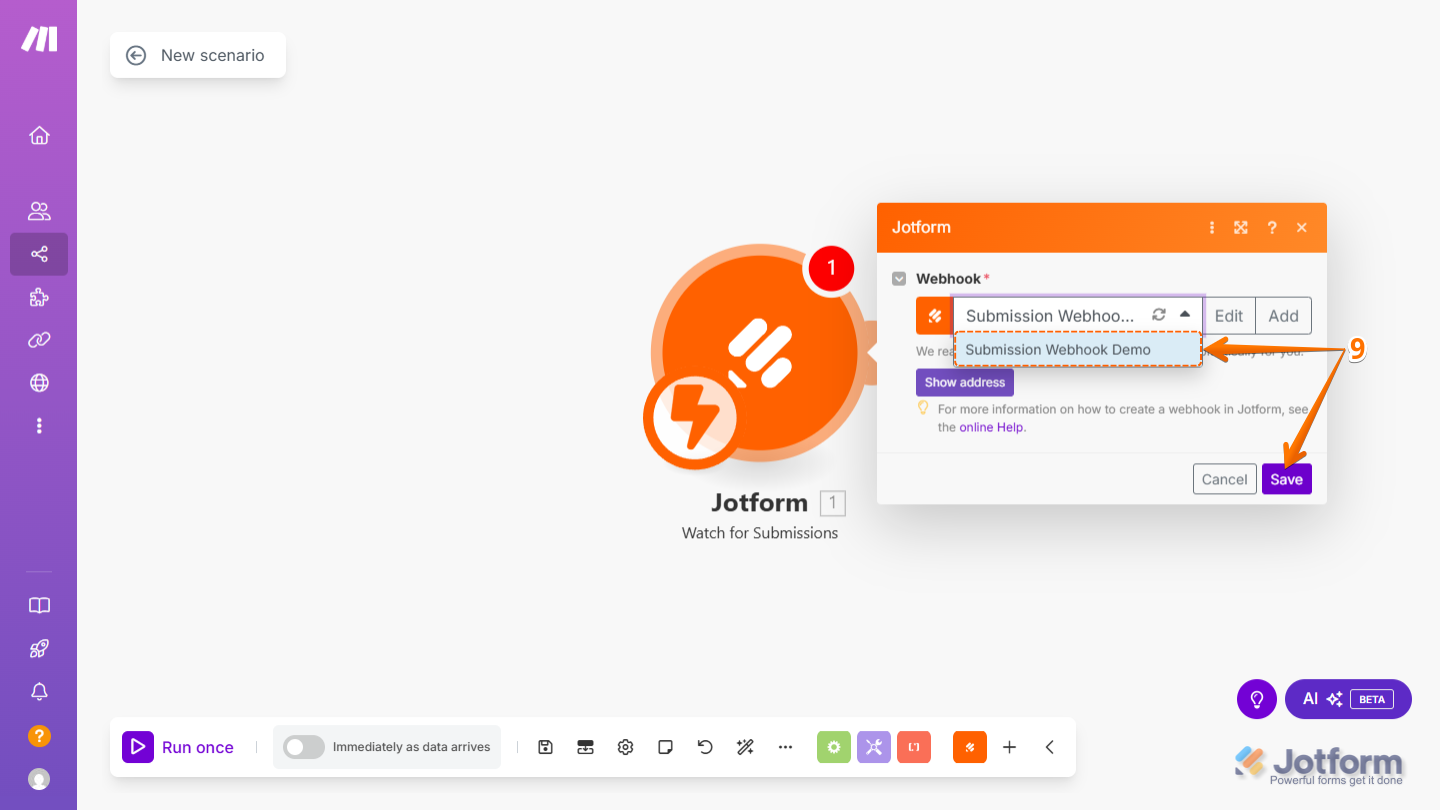Save the webhook configuration
Image resolution: width=1440 pixels, height=810 pixels.
coord(1286,478)
